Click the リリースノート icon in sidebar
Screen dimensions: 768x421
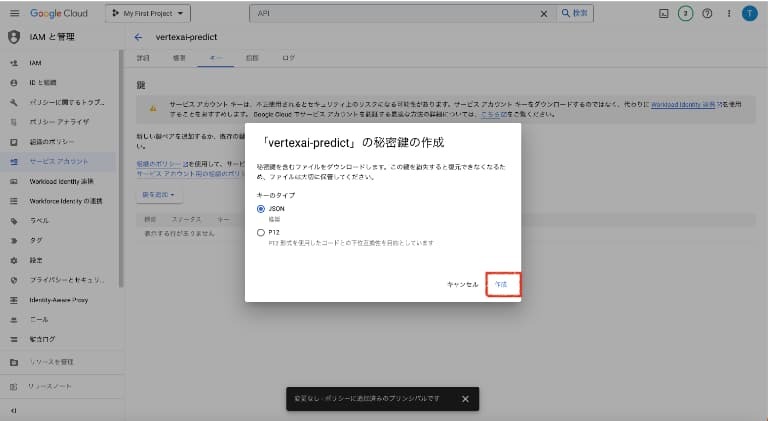(14, 387)
